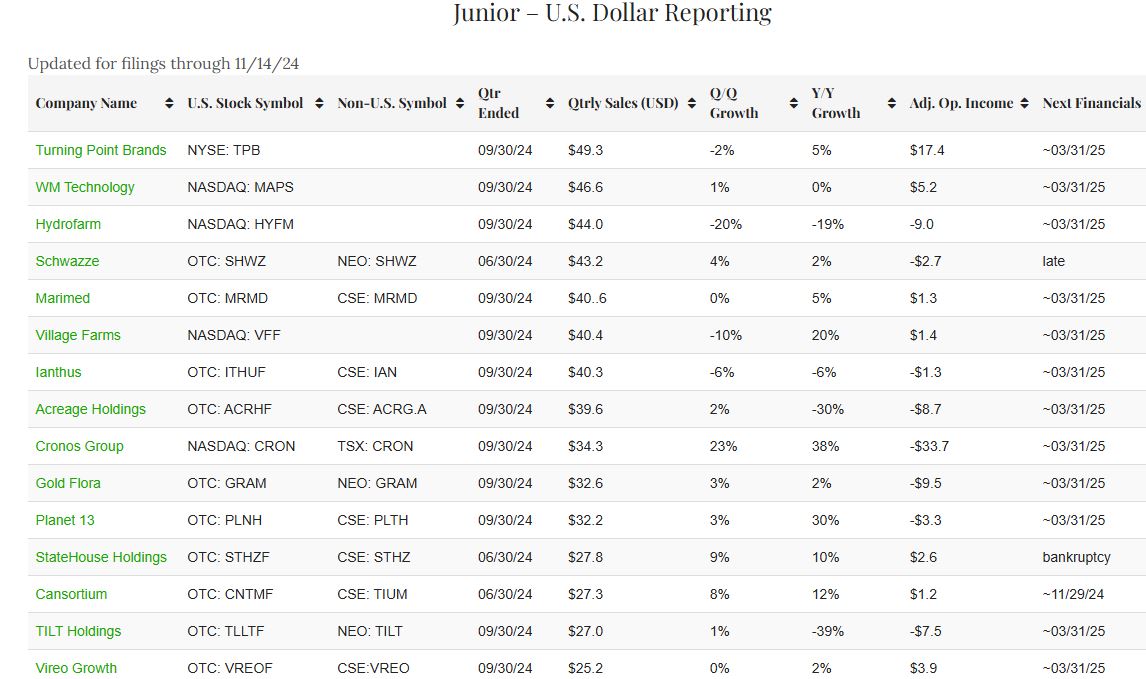Click Q/Q Growth sort arrows icon
Image resolution: width=1146 pixels, height=679 pixels.
click(x=793, y=103)
